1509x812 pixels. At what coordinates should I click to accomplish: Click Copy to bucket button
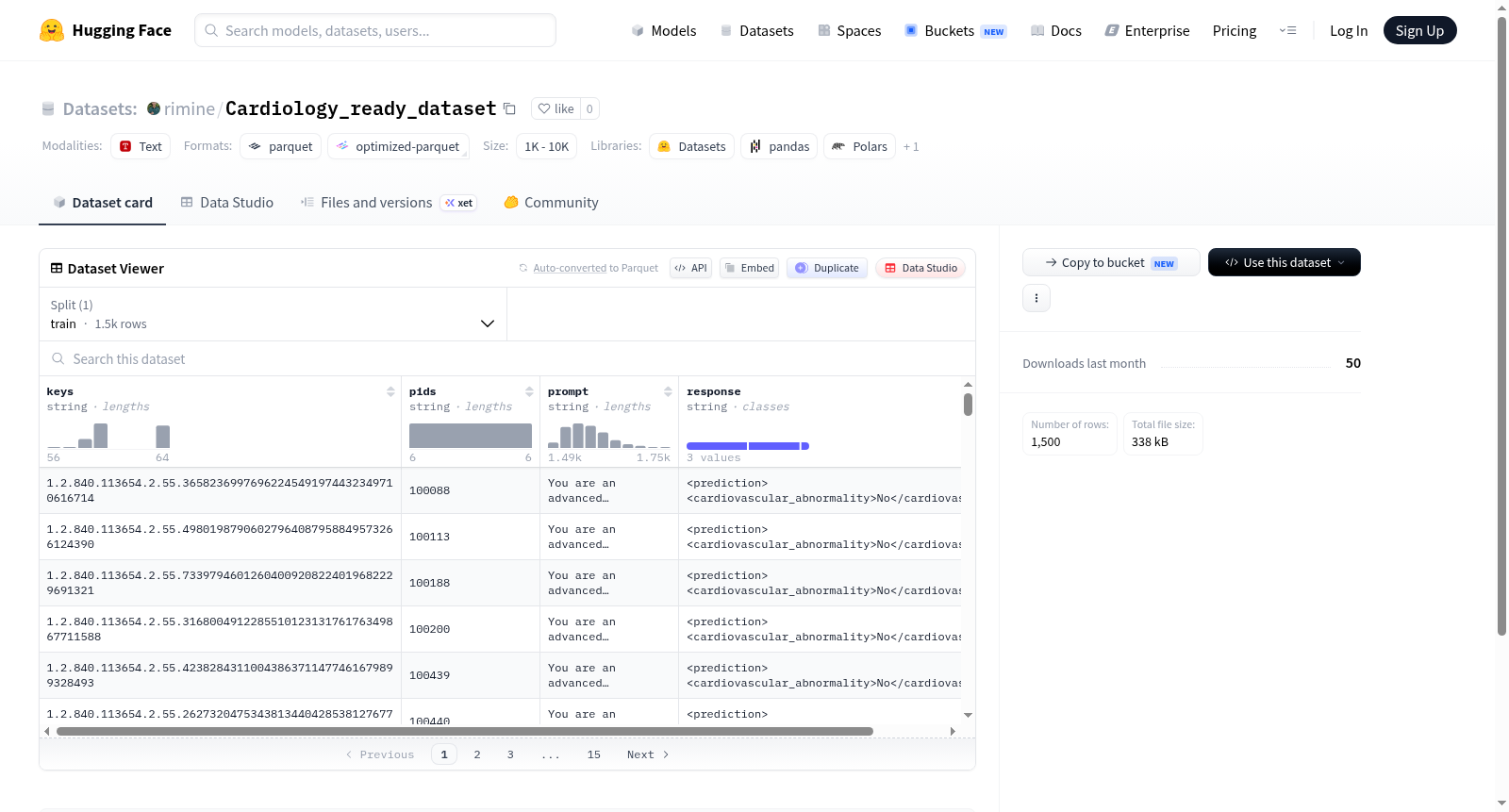(x=1111, y=262)
